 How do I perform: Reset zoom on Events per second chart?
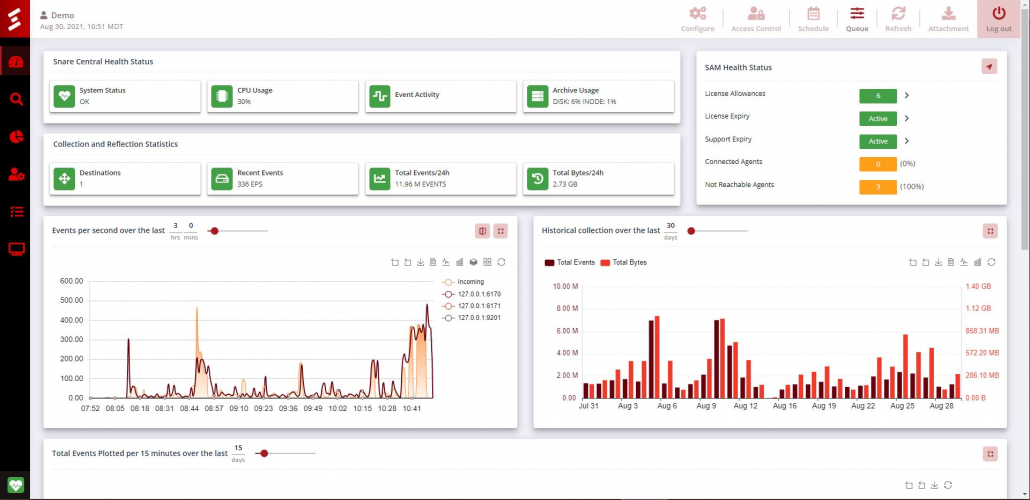408,262
